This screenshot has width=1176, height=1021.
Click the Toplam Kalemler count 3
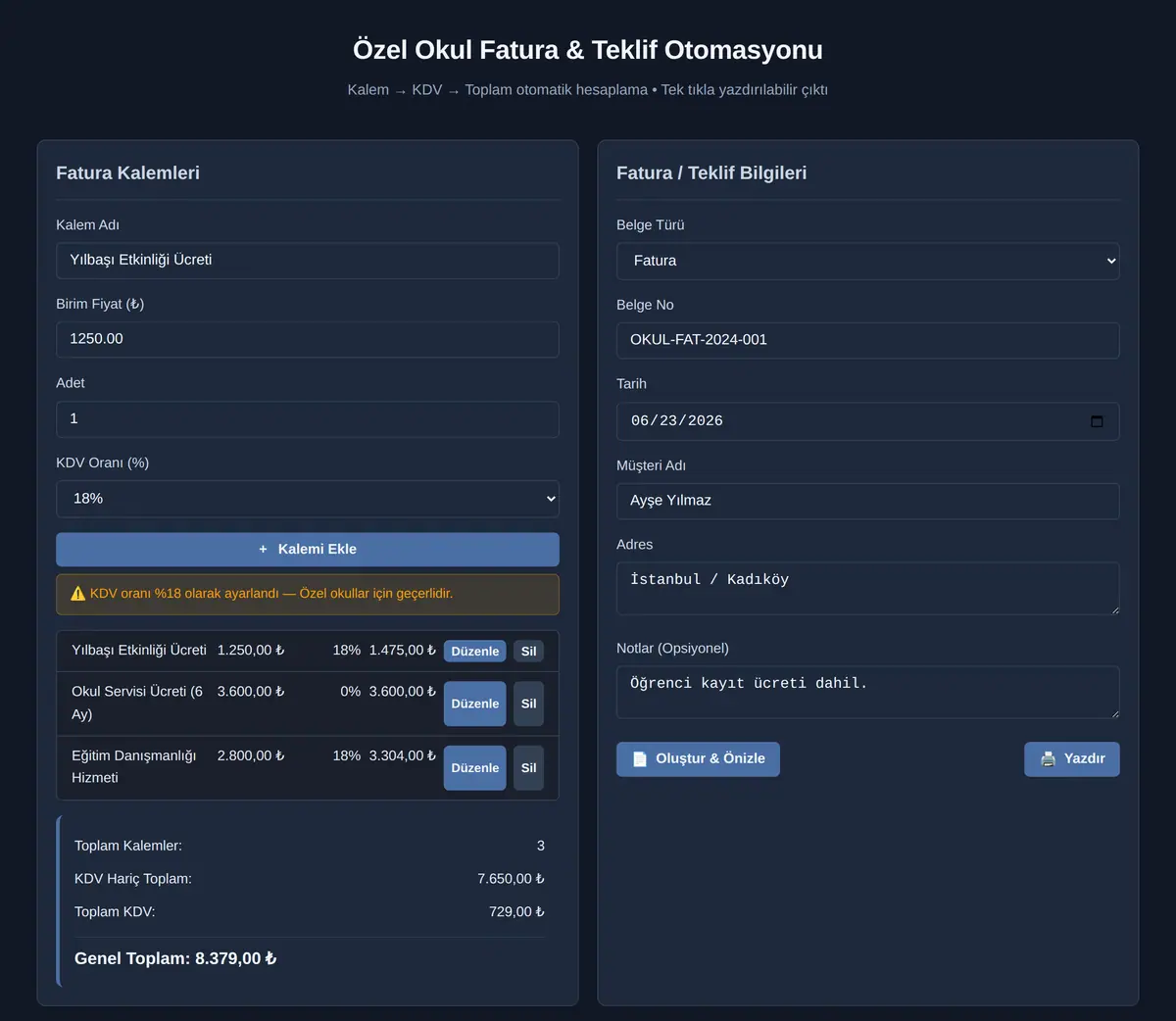[x=541, y=846]
